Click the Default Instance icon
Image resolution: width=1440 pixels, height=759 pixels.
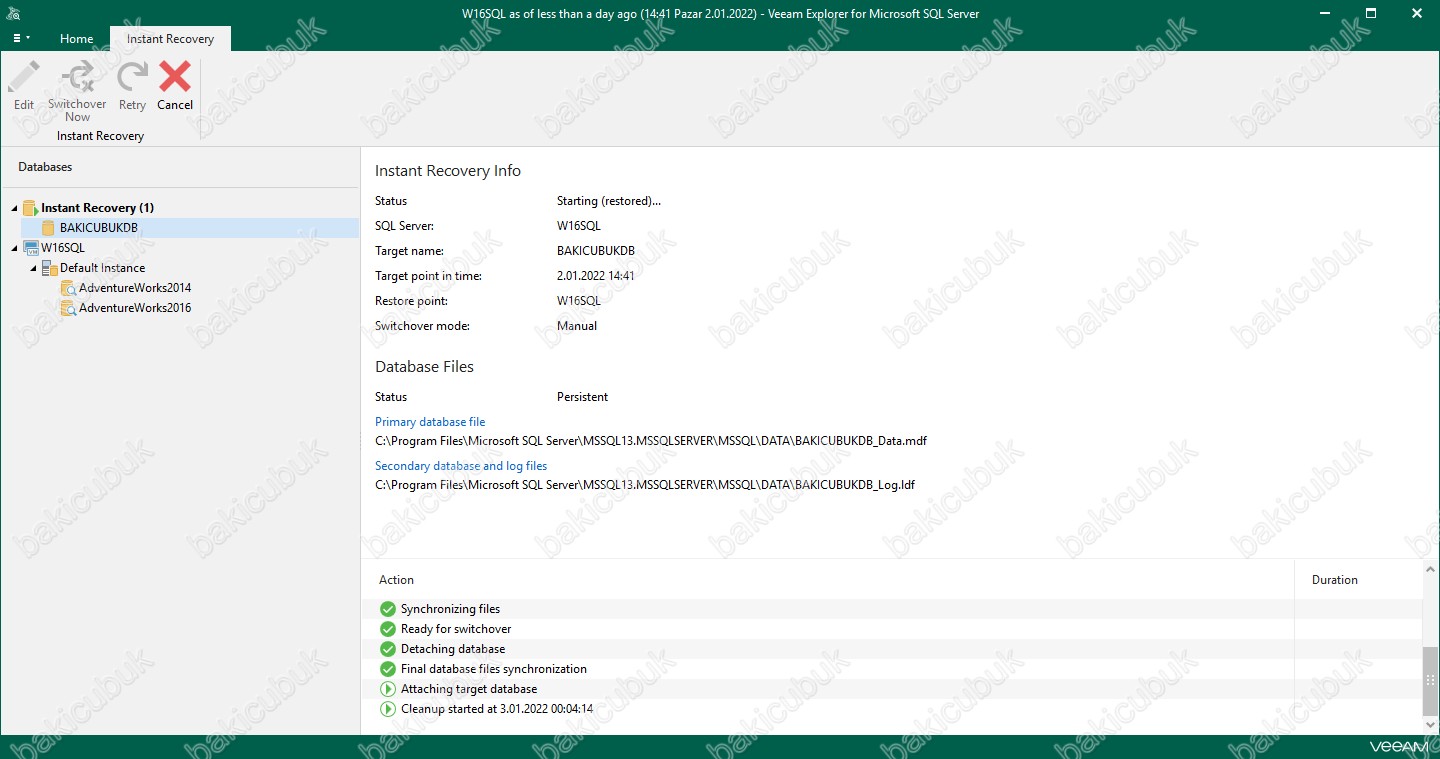pos(49,268)
